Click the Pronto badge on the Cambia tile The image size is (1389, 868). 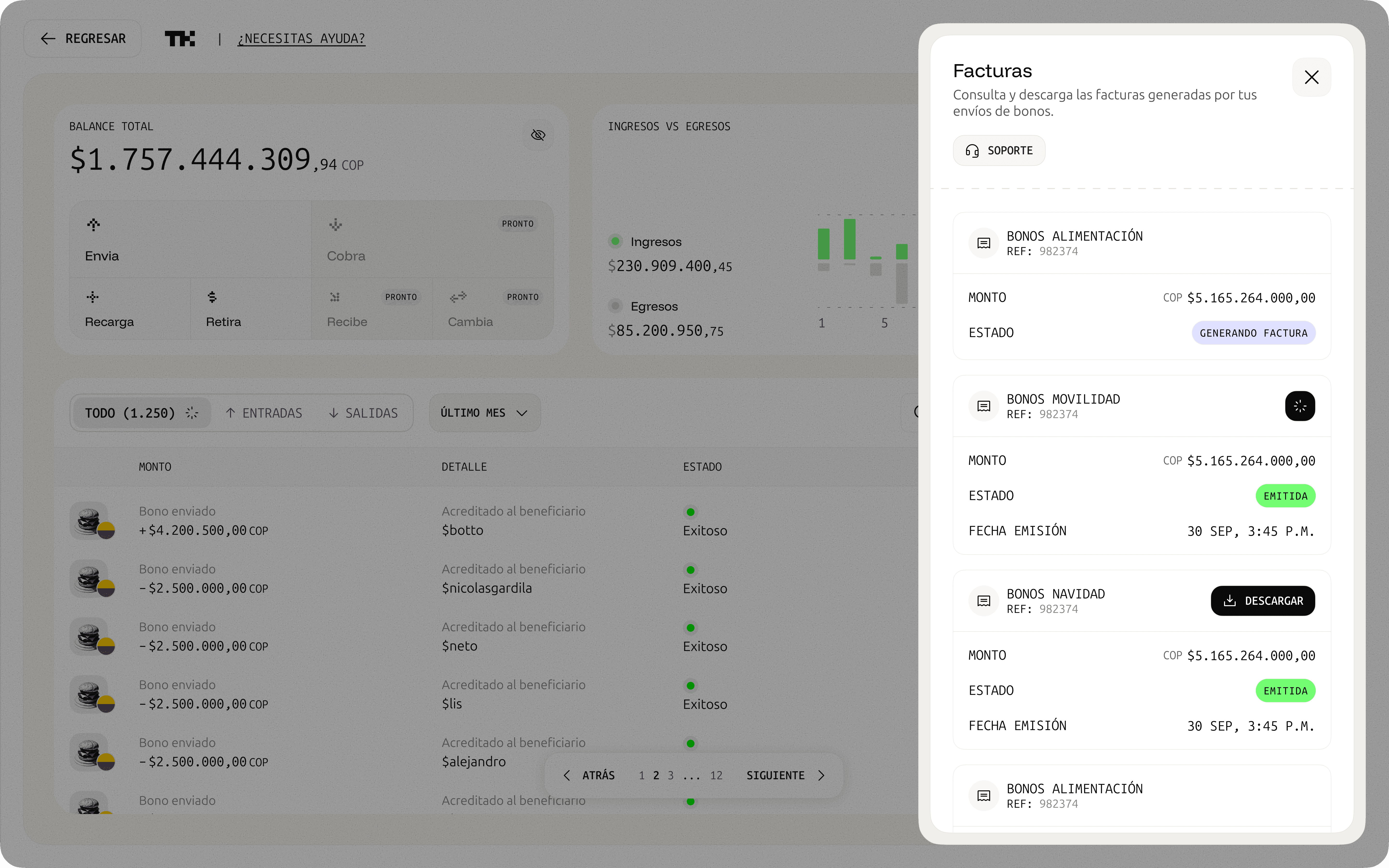point(523,297)
